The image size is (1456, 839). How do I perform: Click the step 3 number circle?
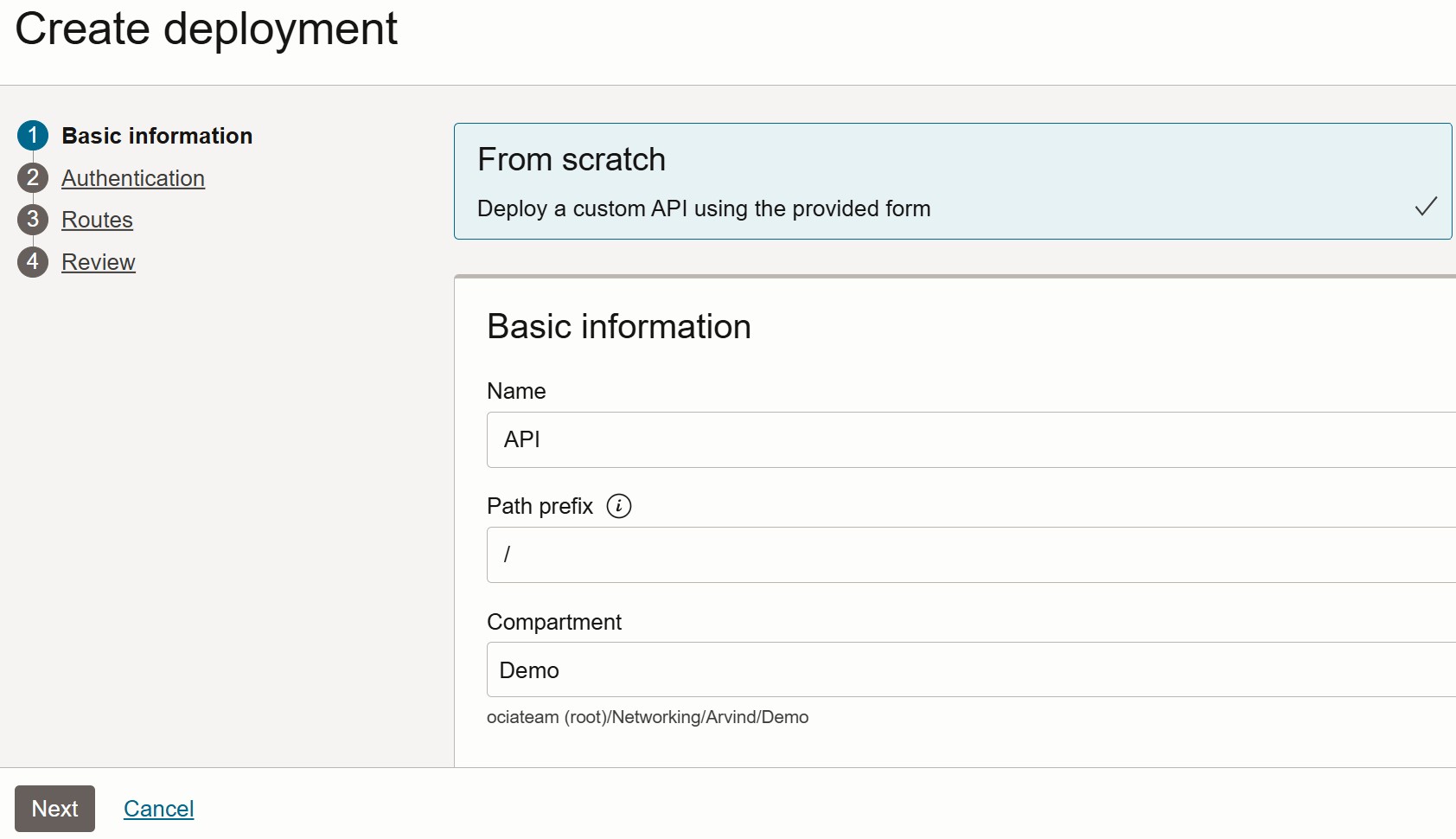[x=33, y=220]
